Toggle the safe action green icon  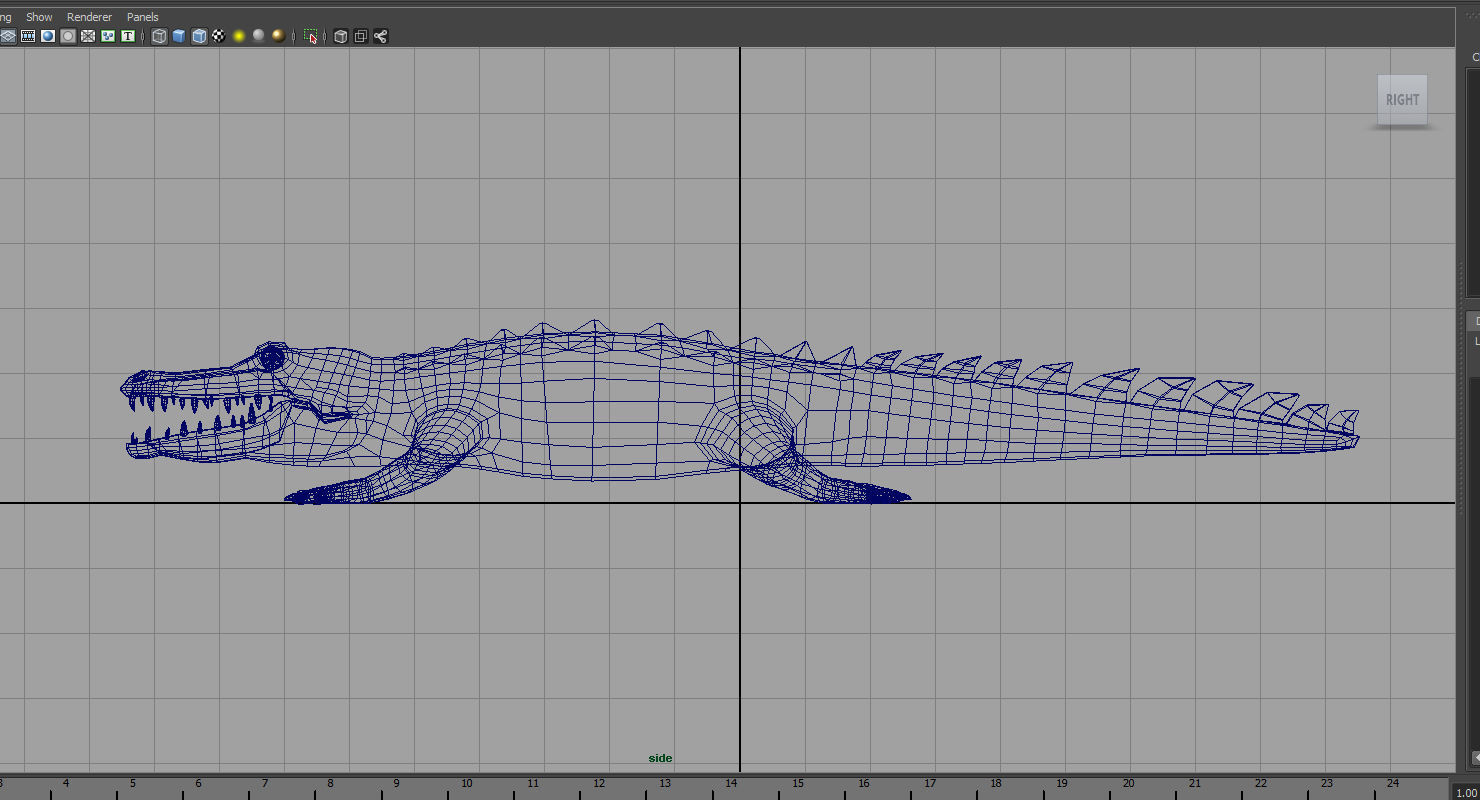(x=108, y=36)
